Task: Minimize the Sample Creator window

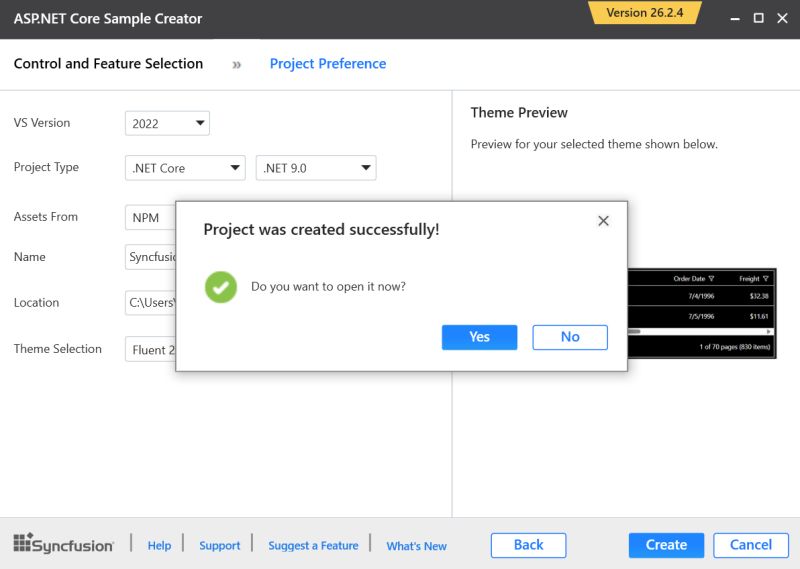Action: (x=735, y=18)
